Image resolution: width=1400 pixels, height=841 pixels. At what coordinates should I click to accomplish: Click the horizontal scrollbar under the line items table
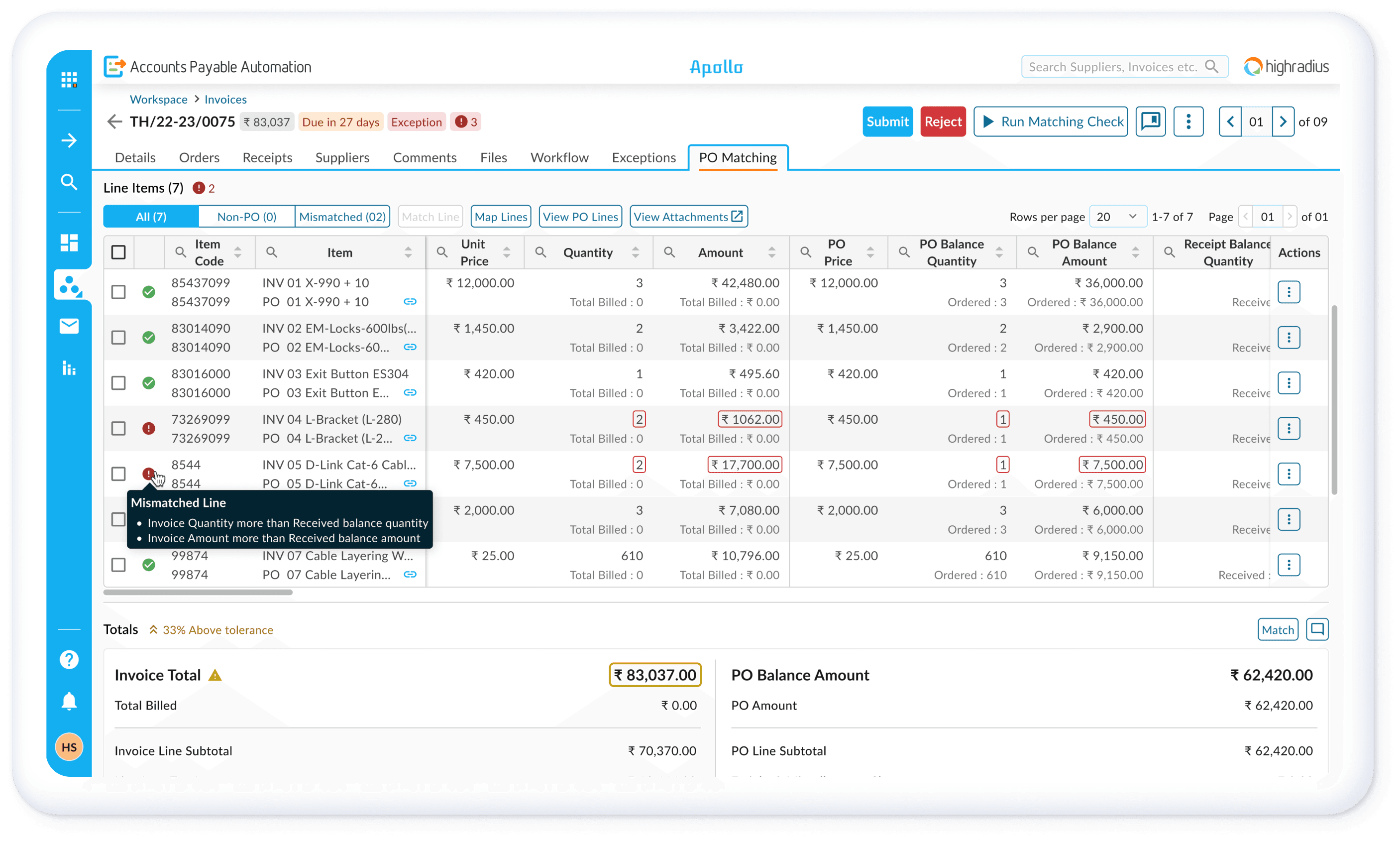click(198, 592)
